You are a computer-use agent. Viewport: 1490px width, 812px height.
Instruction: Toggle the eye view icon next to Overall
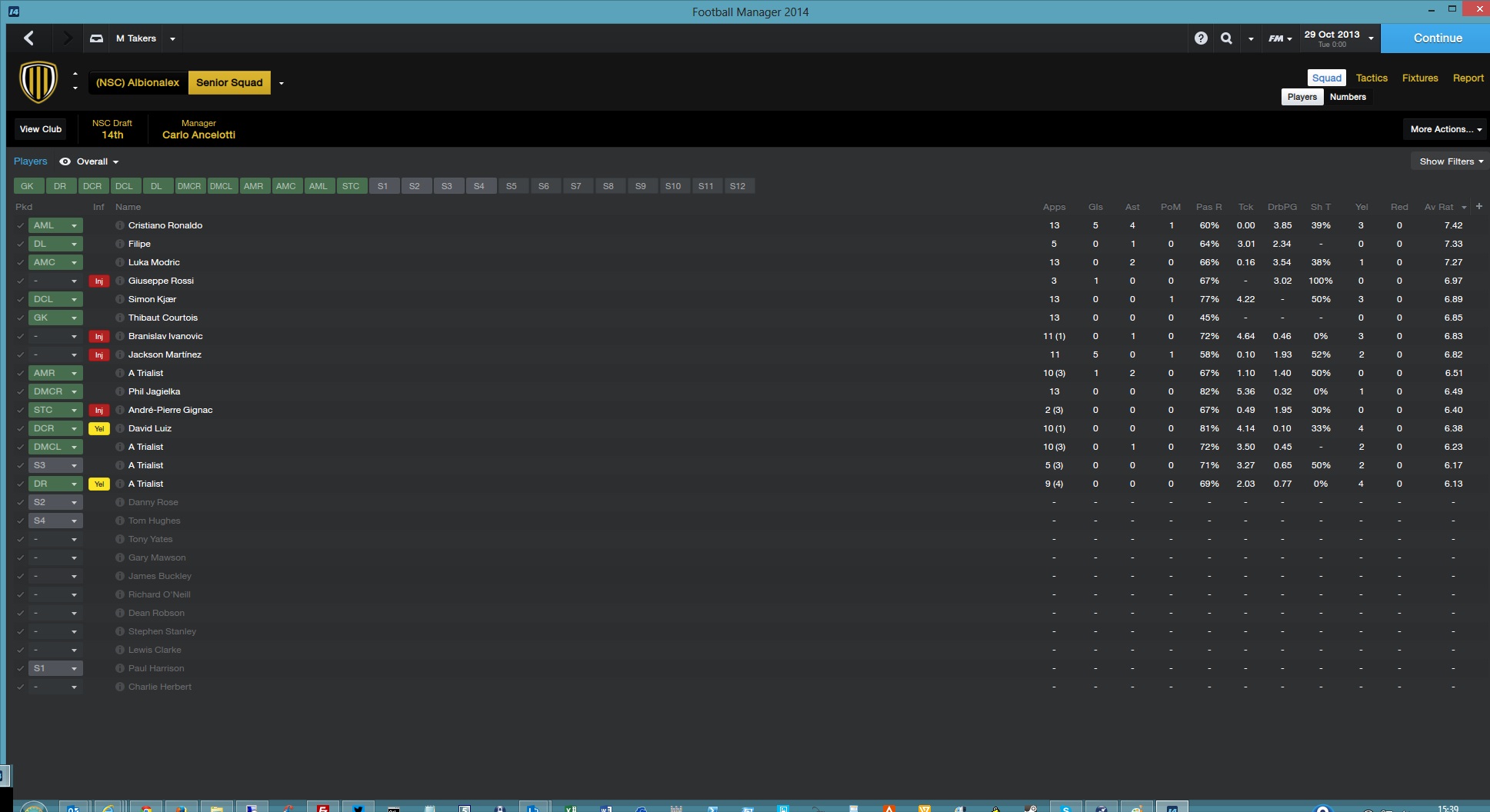[x=65, y=161]
